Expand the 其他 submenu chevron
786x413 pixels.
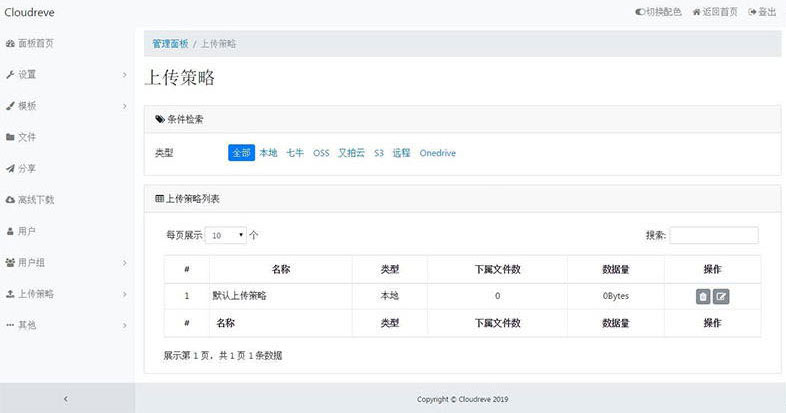tap(124, 325)
